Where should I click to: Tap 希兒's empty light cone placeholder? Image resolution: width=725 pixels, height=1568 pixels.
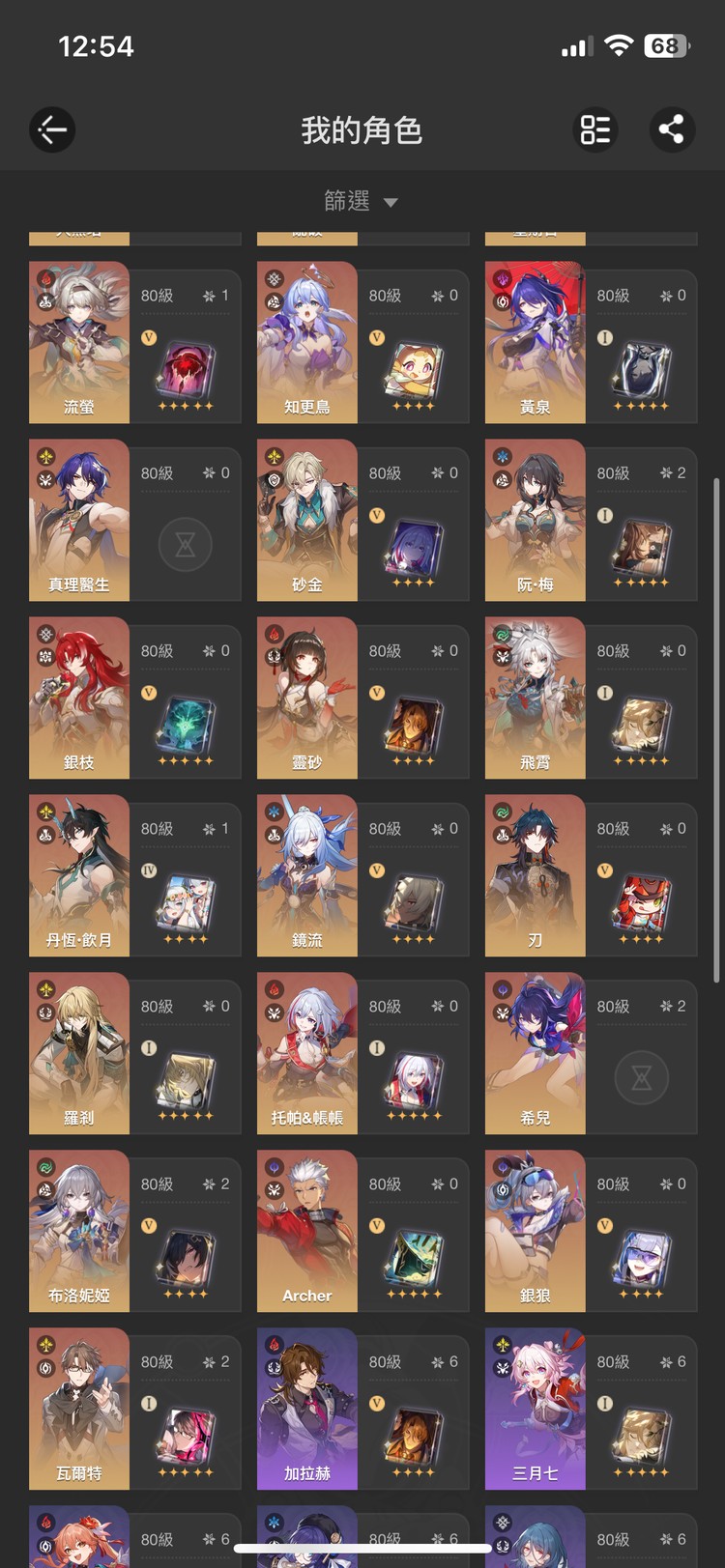641,1078
